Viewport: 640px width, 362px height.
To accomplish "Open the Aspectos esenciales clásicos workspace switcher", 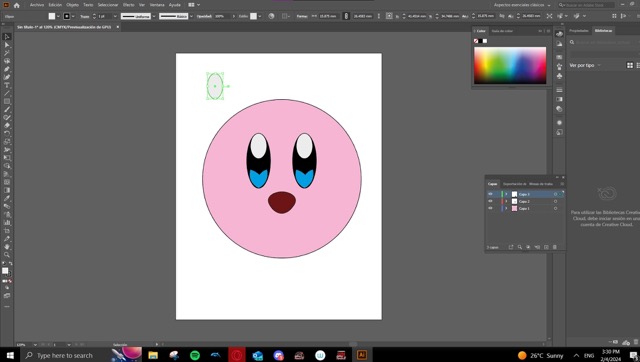I will coord(522,5).
